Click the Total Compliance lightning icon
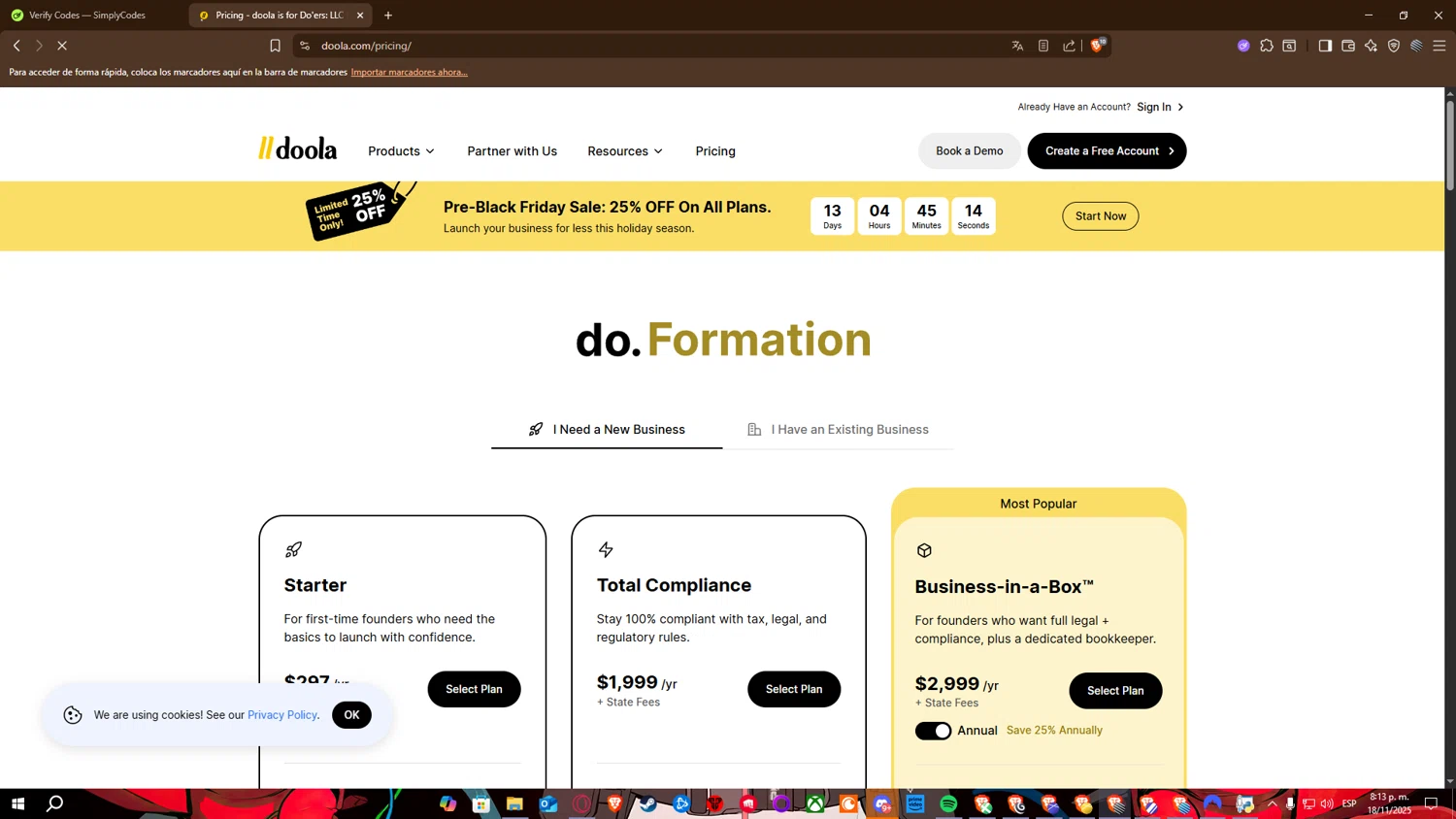 tap(606, 550)
